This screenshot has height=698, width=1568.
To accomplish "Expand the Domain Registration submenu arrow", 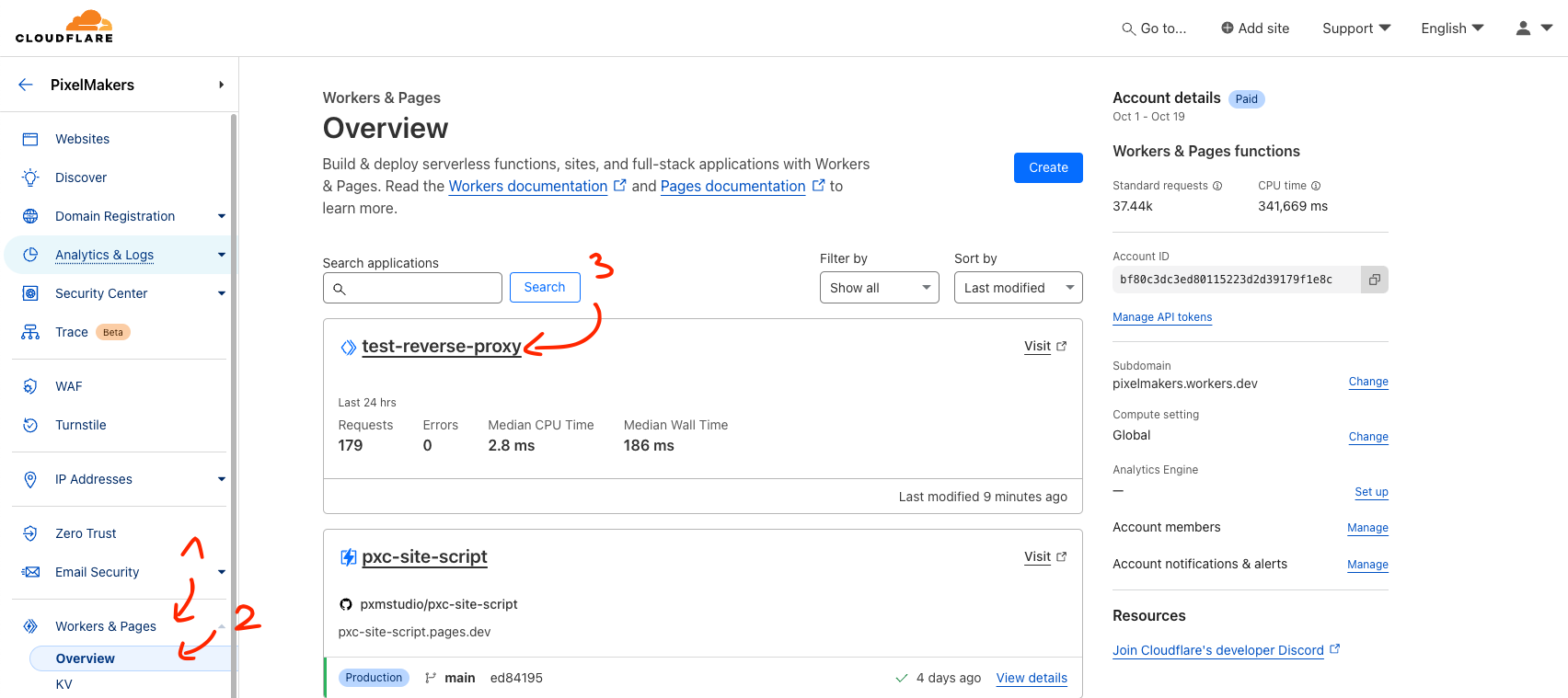I will pyautogui.click(x=222, y=216).
